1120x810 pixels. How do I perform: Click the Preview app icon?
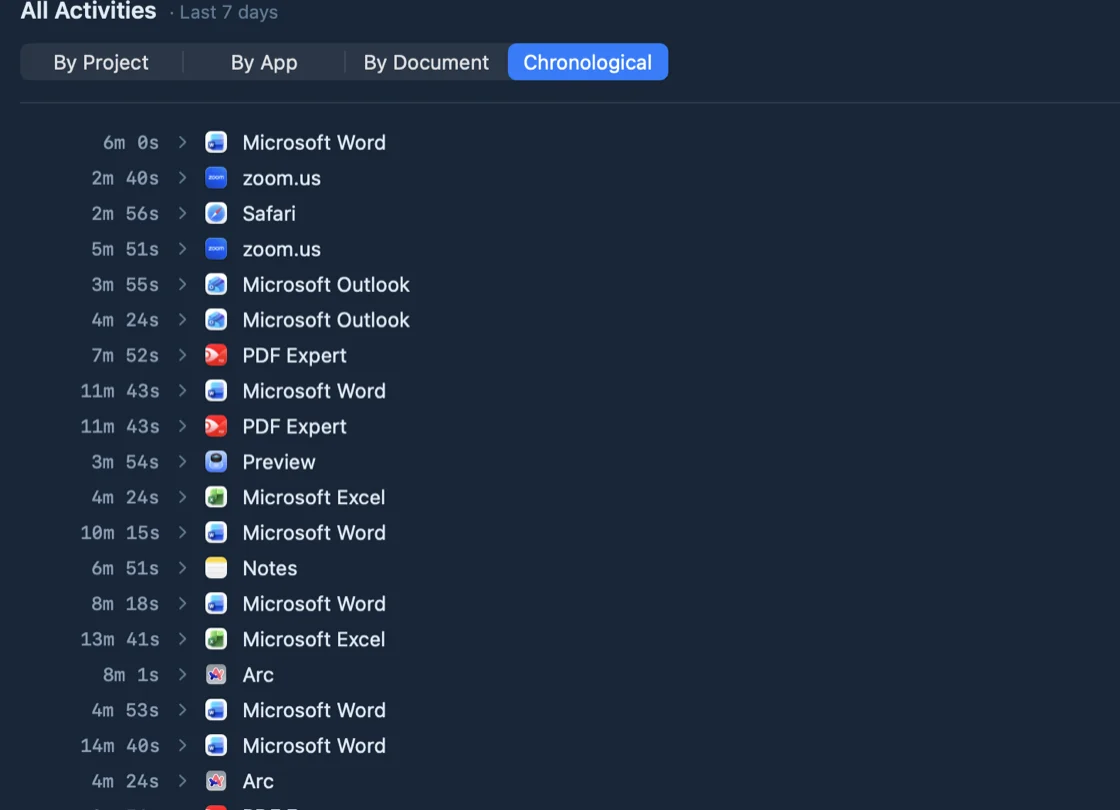click(x=216, y=461)
